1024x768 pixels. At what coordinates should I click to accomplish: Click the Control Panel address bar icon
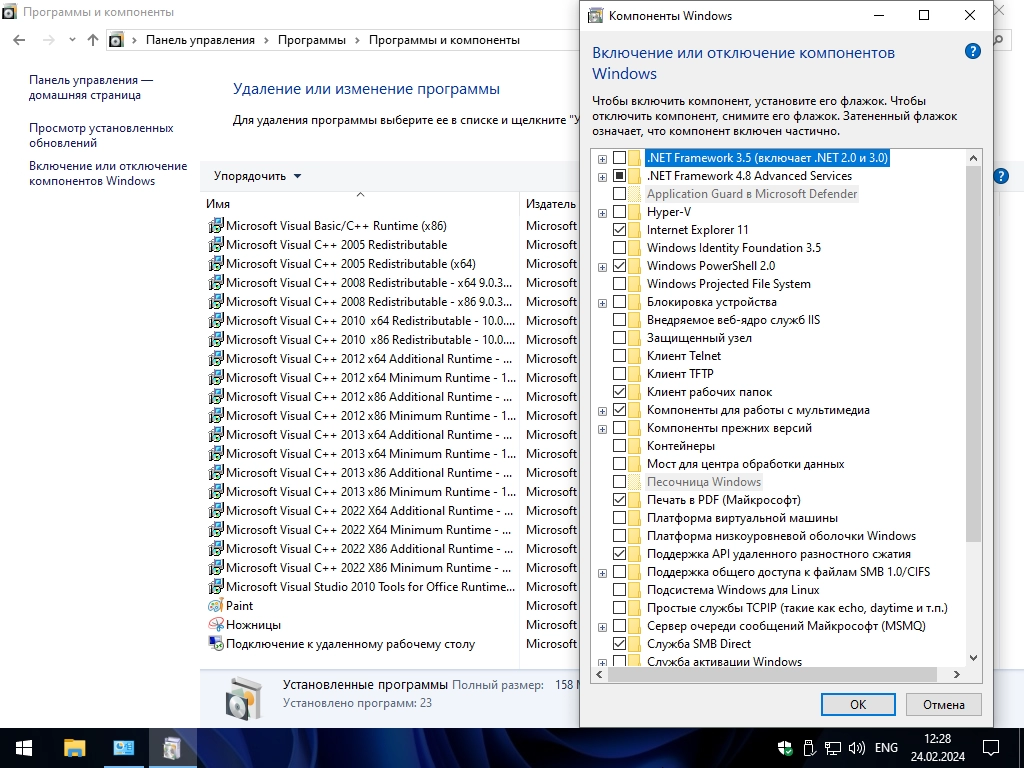pos(116,40)
